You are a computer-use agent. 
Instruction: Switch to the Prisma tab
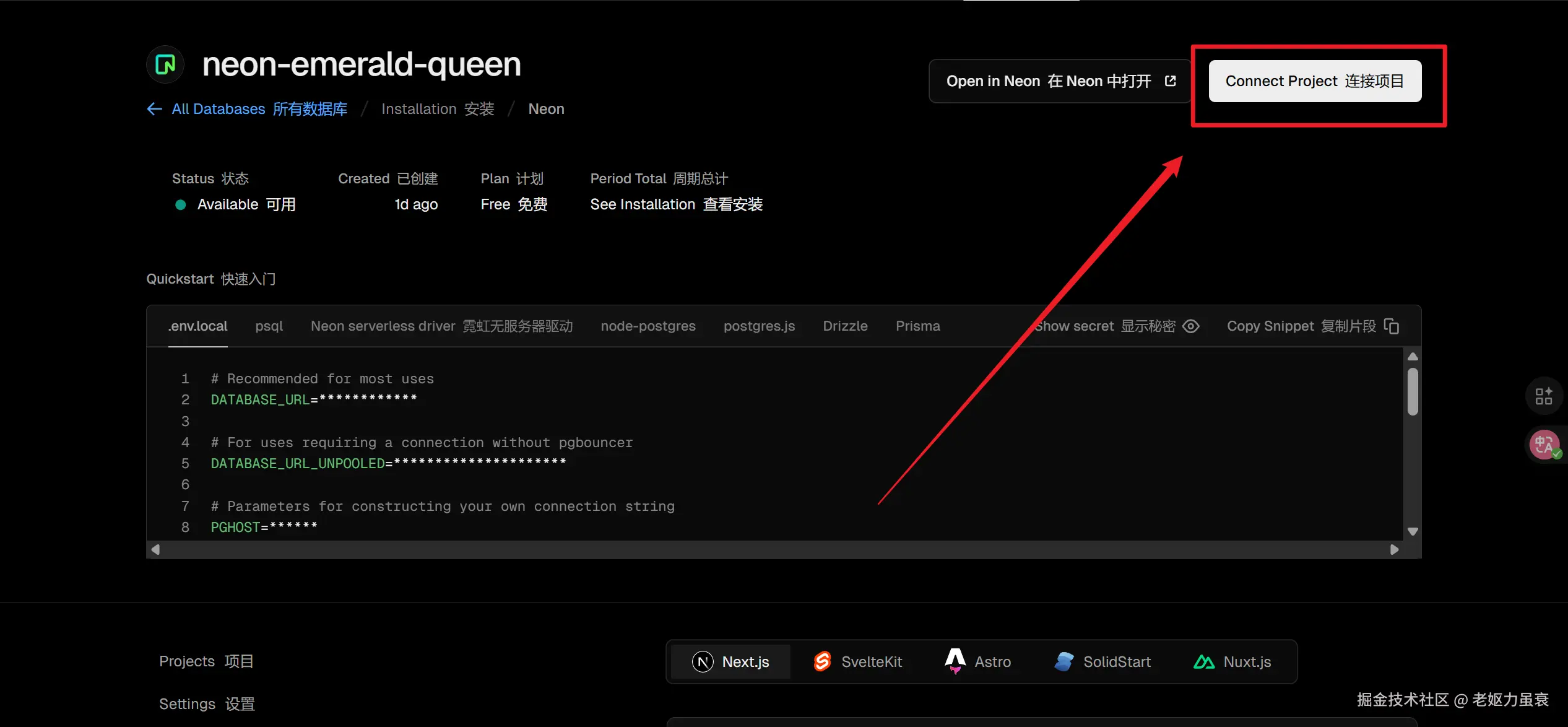click(918, 326)
